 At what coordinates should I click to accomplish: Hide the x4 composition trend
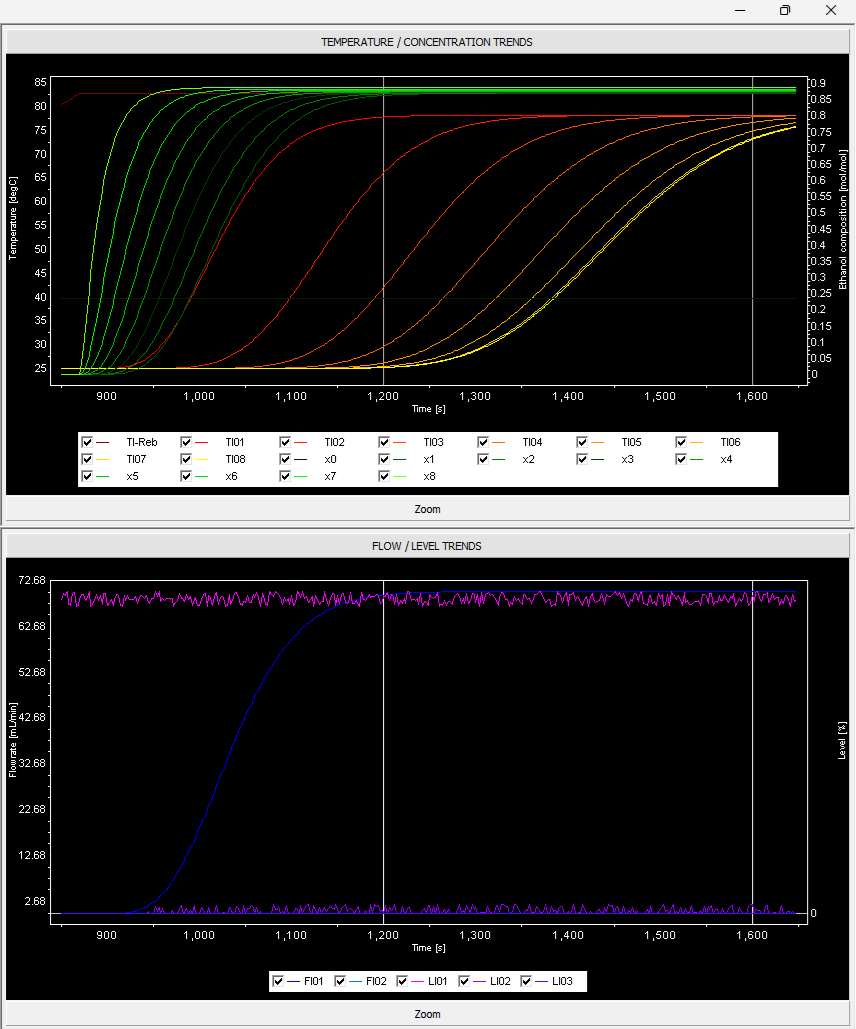click(682, 459)
